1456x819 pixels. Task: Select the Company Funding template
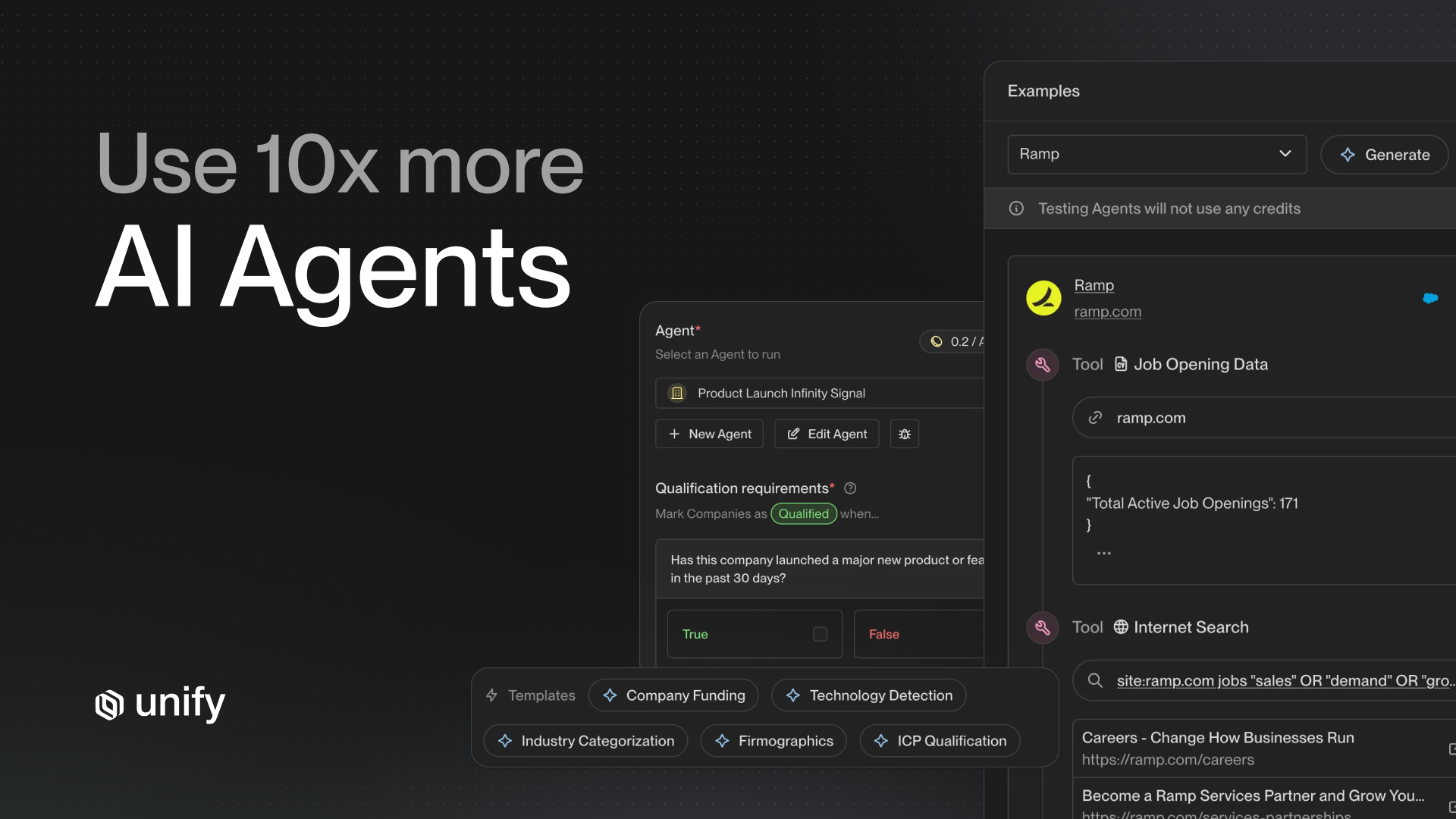(673, 695)
